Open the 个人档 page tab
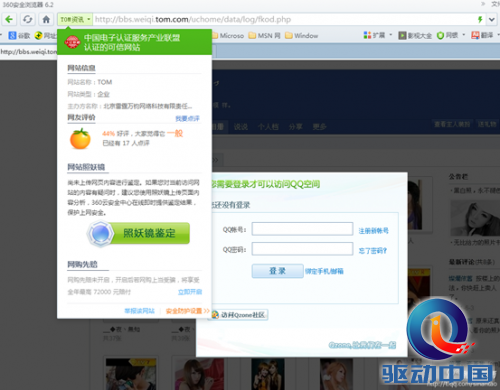 (x=268, y=127)
